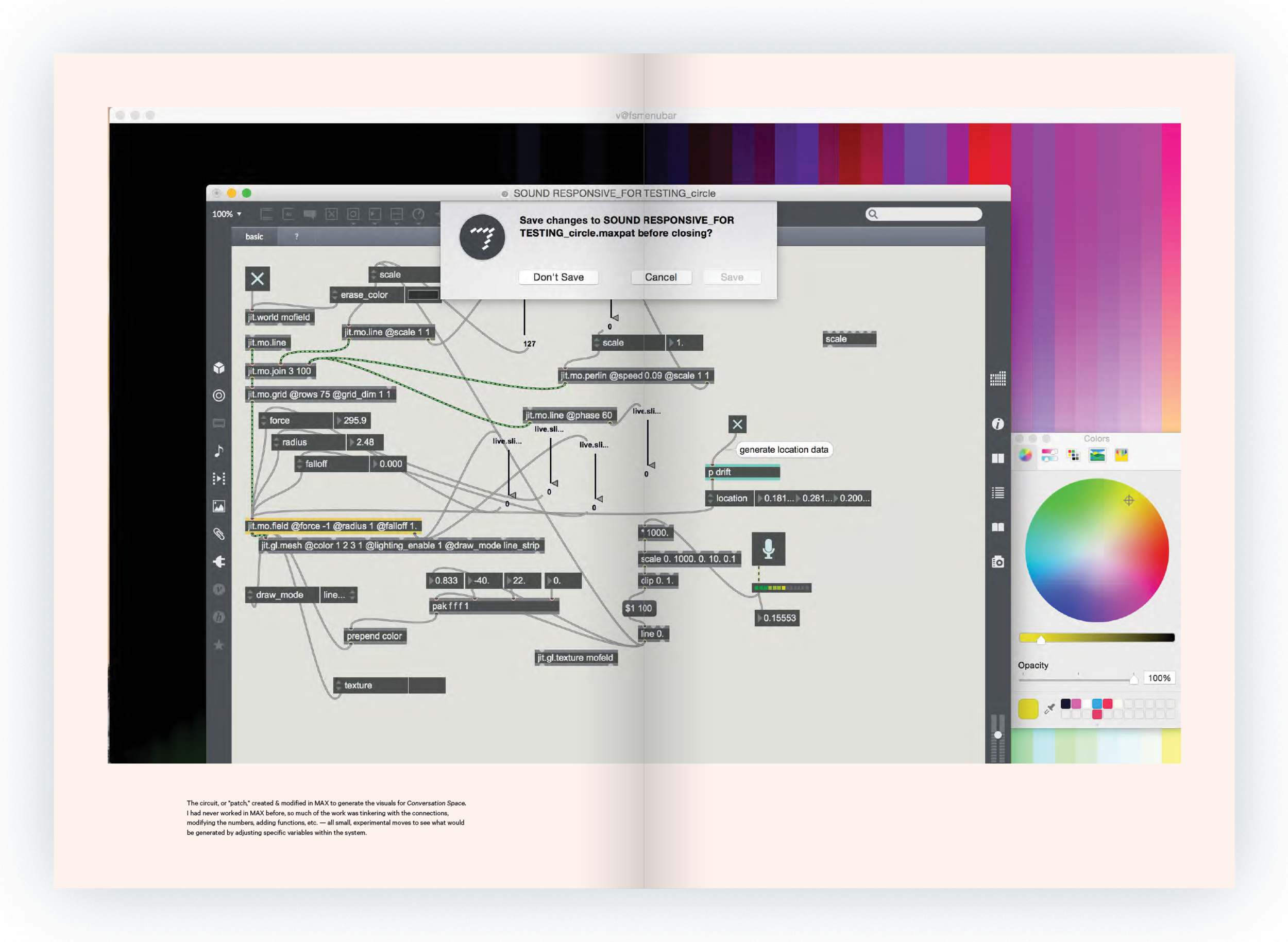
Task: Open the Inspector info icon
Action: click(x=997, y=424)
